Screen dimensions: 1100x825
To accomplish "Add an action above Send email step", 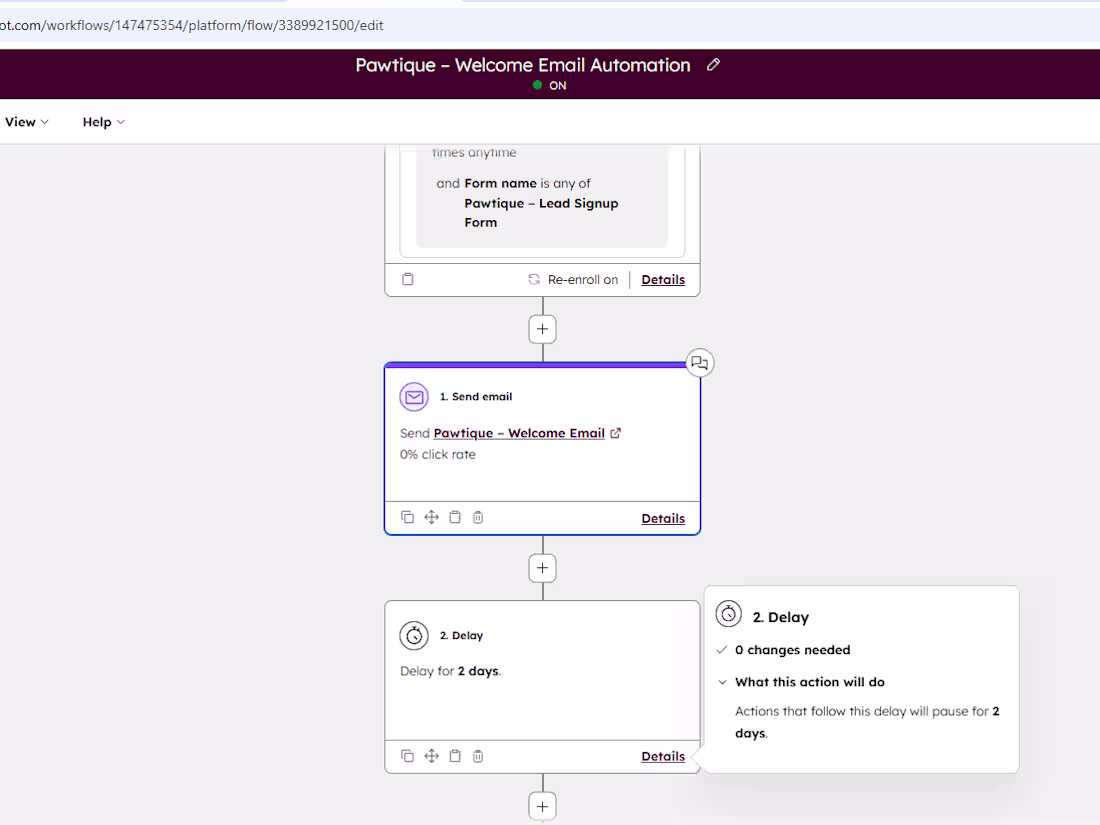I will [x=542, y=329].
